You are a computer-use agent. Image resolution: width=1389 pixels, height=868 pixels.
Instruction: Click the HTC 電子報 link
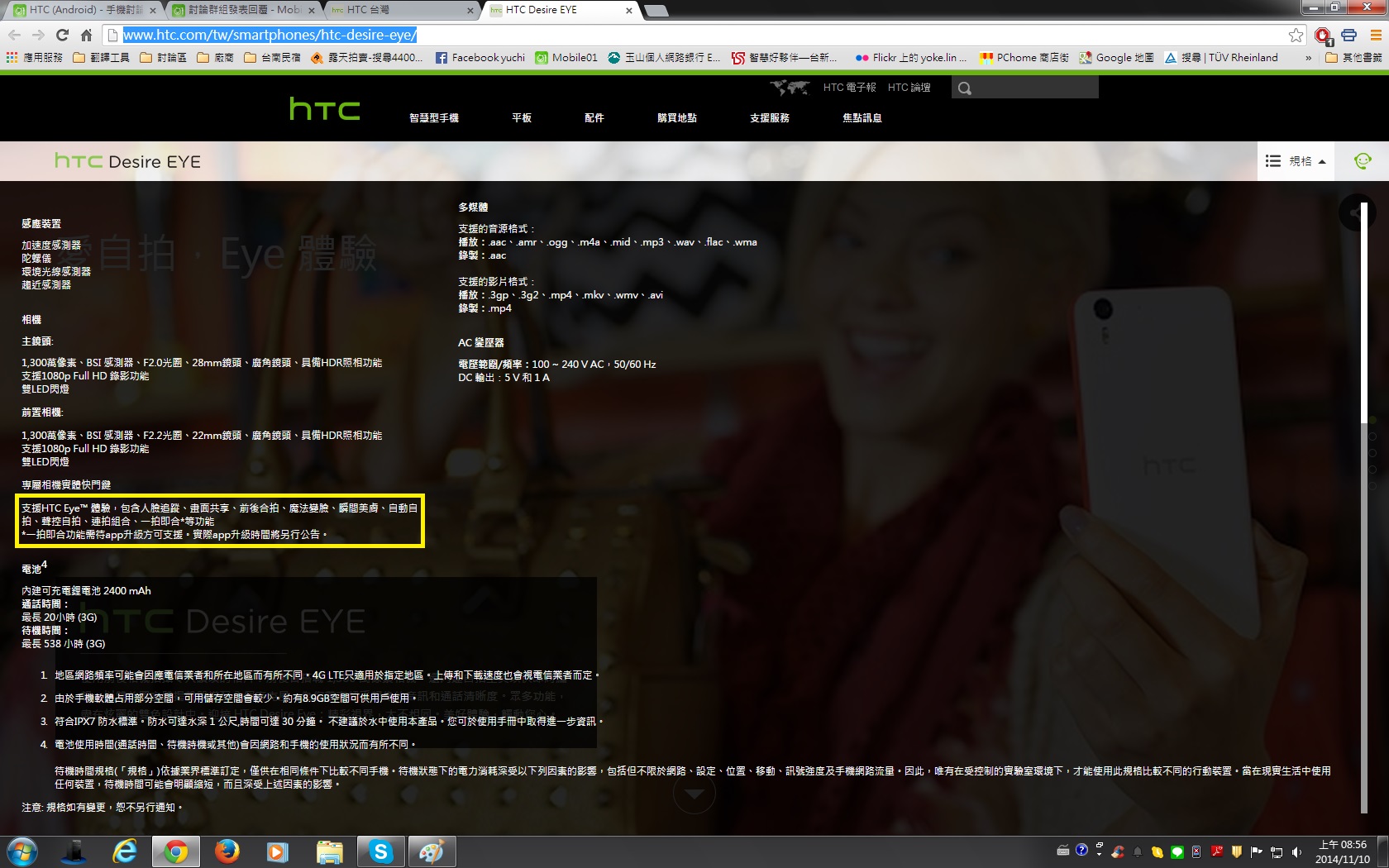click(x=849, y=88)
